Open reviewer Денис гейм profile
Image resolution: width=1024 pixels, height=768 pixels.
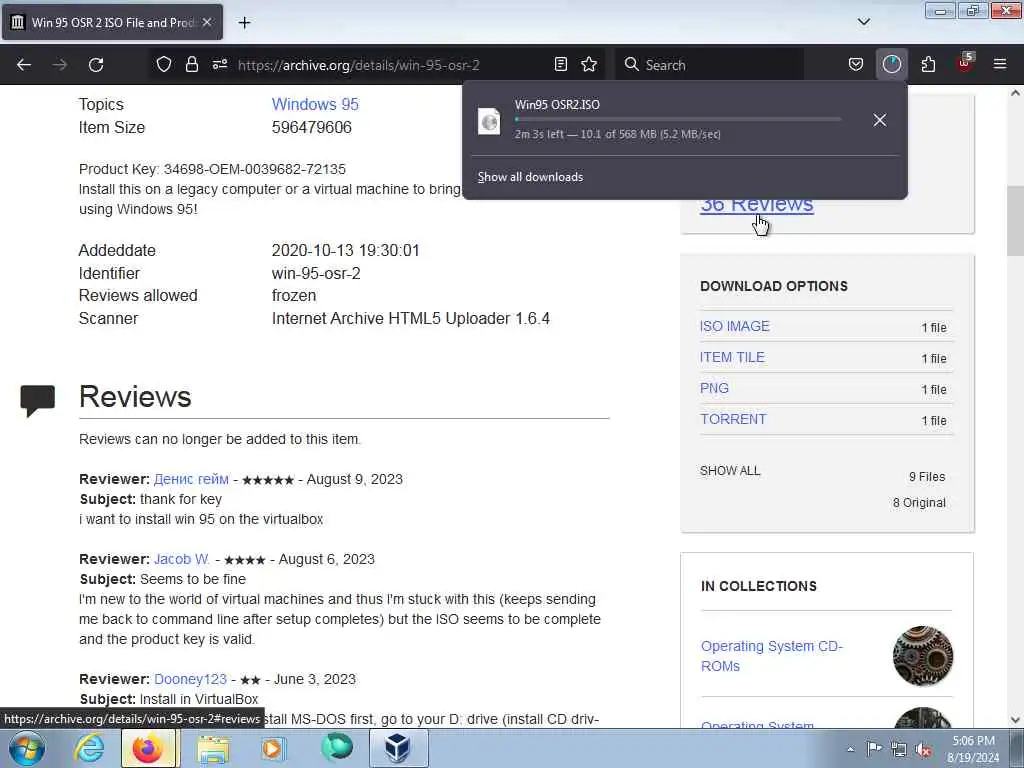pos(191,479)
